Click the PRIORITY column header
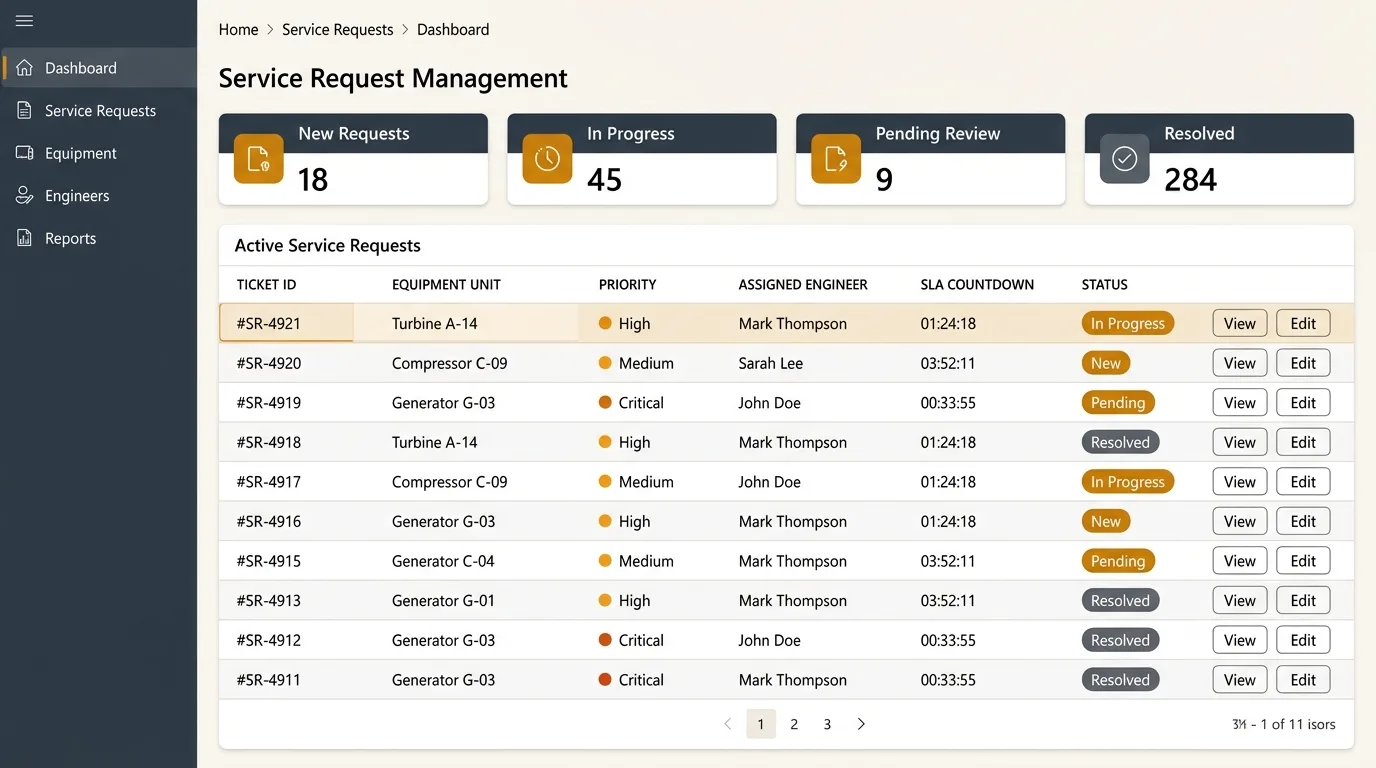 pos(627,285)
